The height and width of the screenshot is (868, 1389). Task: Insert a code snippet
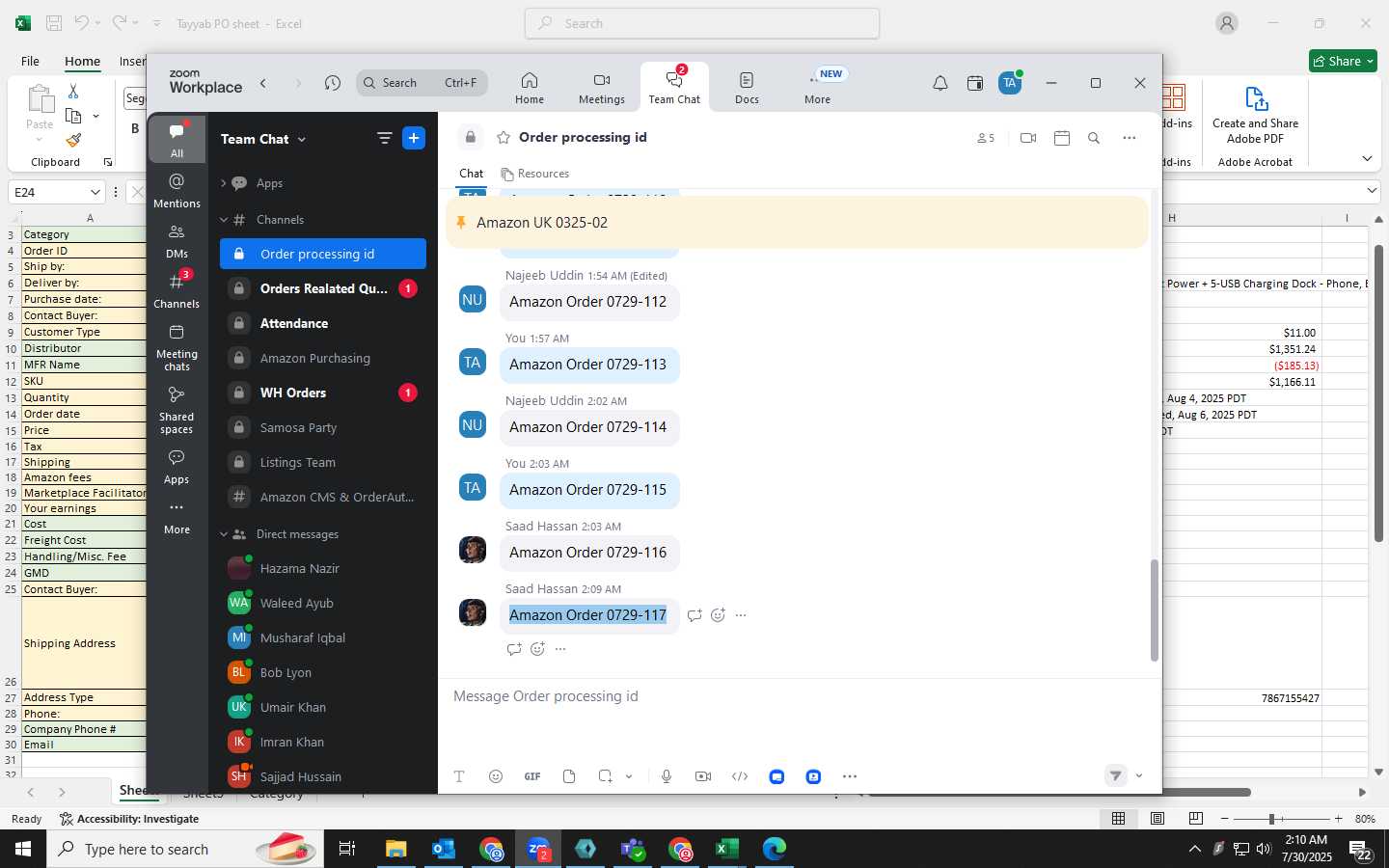[740, 776]
